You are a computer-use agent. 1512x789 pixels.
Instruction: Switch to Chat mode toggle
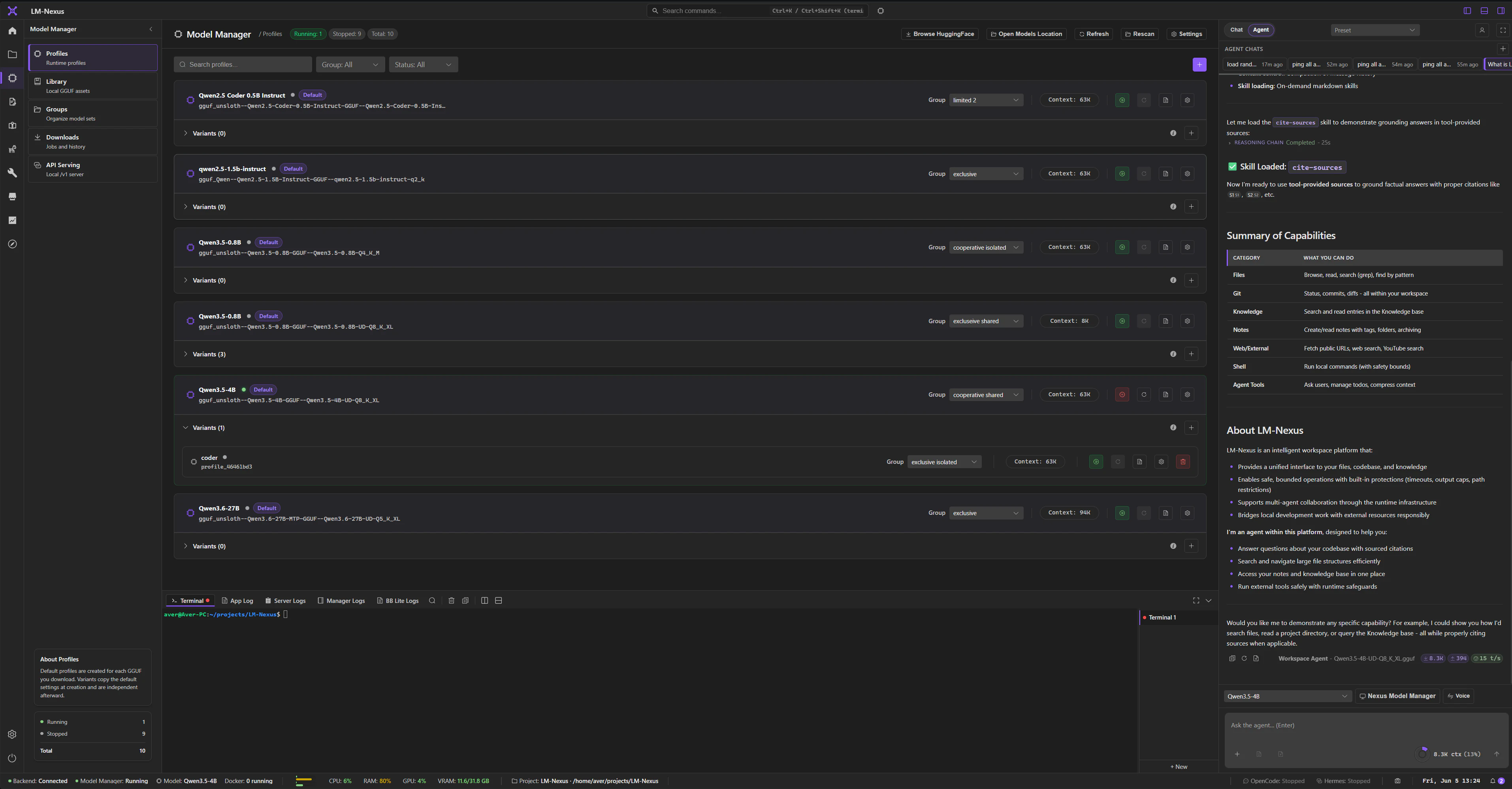point(1236,30)
